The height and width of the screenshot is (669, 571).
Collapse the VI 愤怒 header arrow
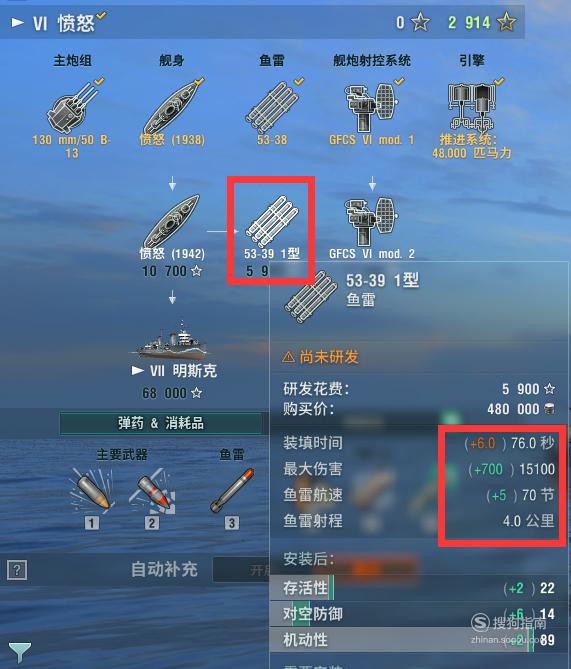tap(17, 22)
